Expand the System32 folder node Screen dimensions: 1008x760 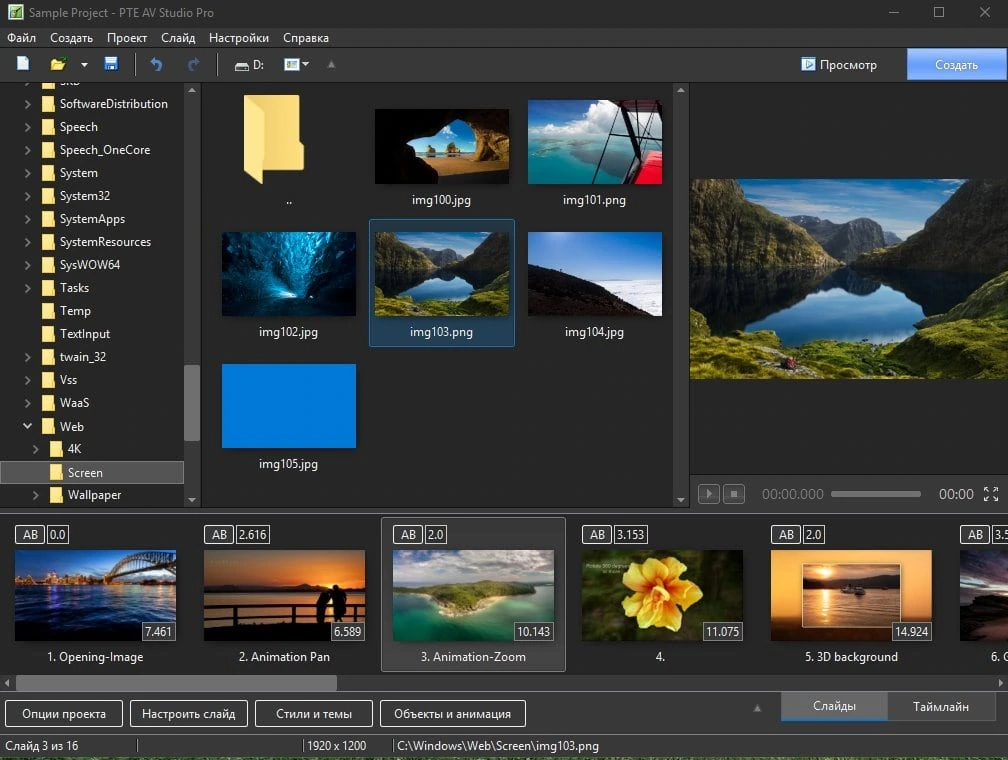click(x=28, y=196)
